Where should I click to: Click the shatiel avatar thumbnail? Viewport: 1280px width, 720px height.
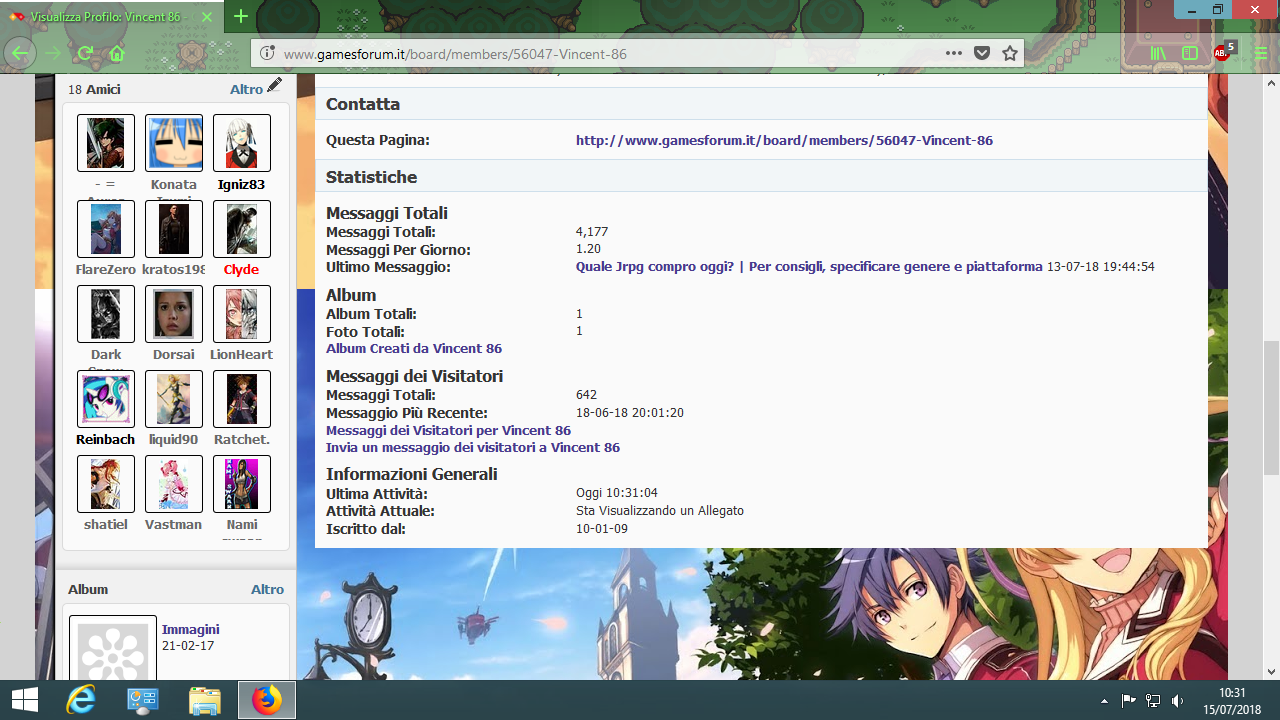click(106, 484)
